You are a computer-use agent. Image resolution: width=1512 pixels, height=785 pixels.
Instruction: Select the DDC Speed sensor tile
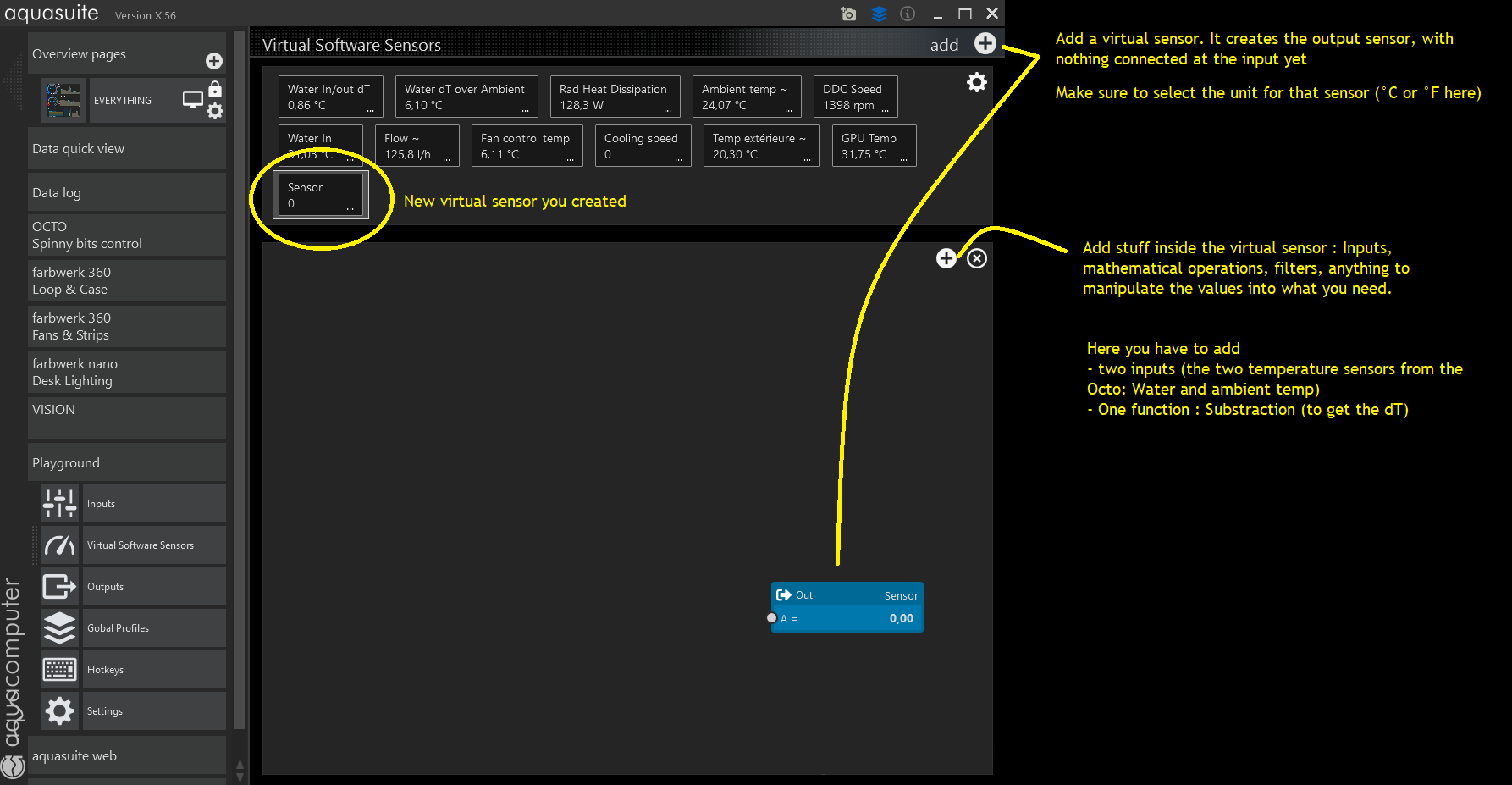coord(856,97)
